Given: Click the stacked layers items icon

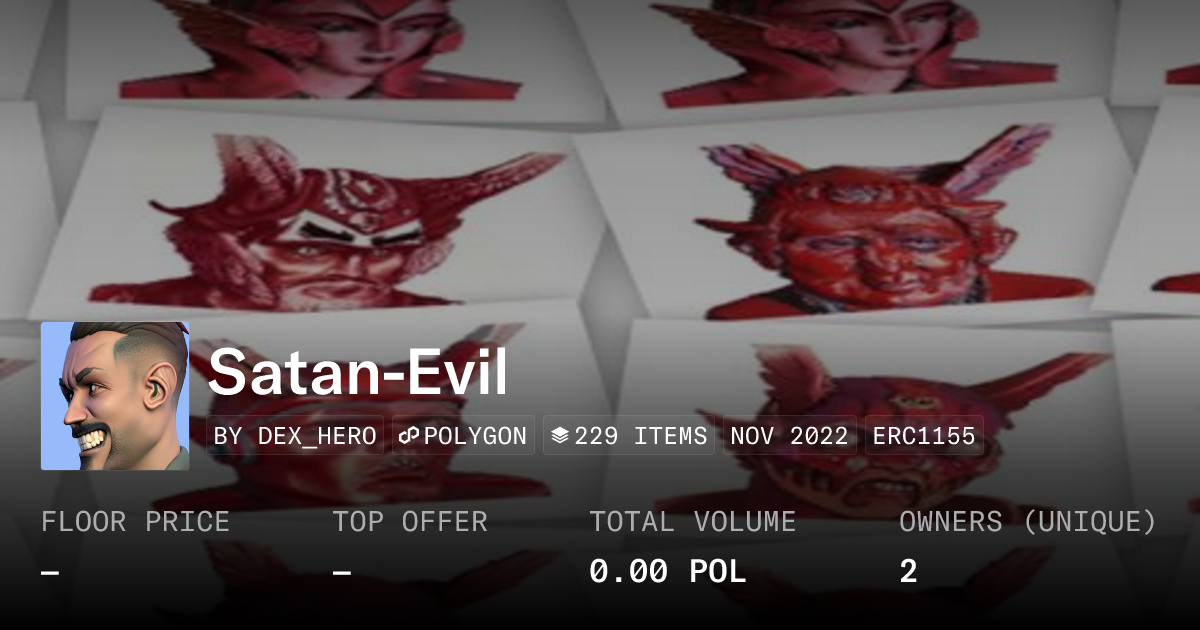Looking at the screenshot, I should coord(560,436).
